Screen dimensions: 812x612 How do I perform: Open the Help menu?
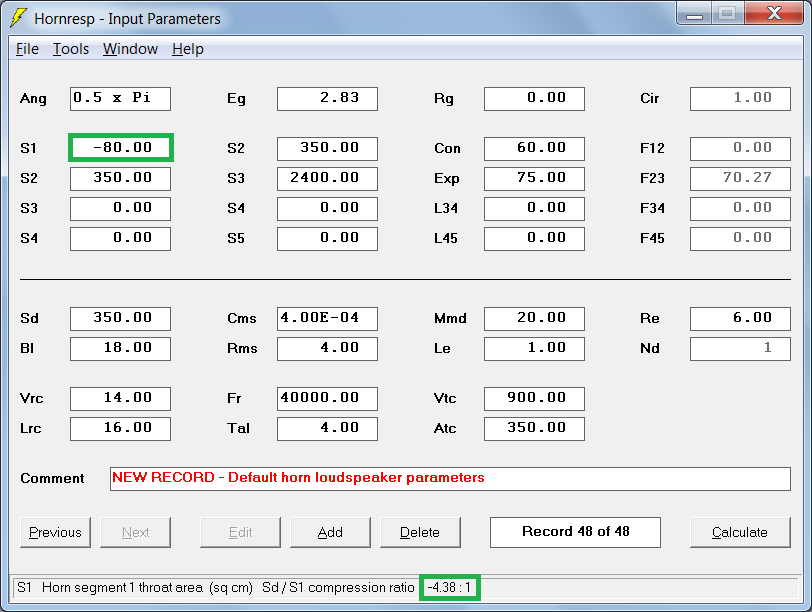(x=187, y=49)
